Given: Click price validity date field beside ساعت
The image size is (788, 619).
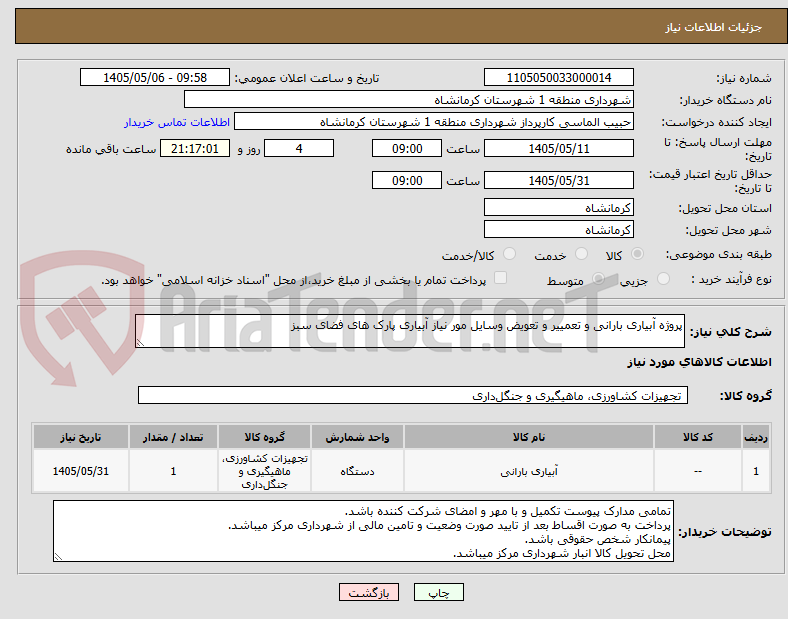Looking at the screenshot, I should tap(559, 180).
